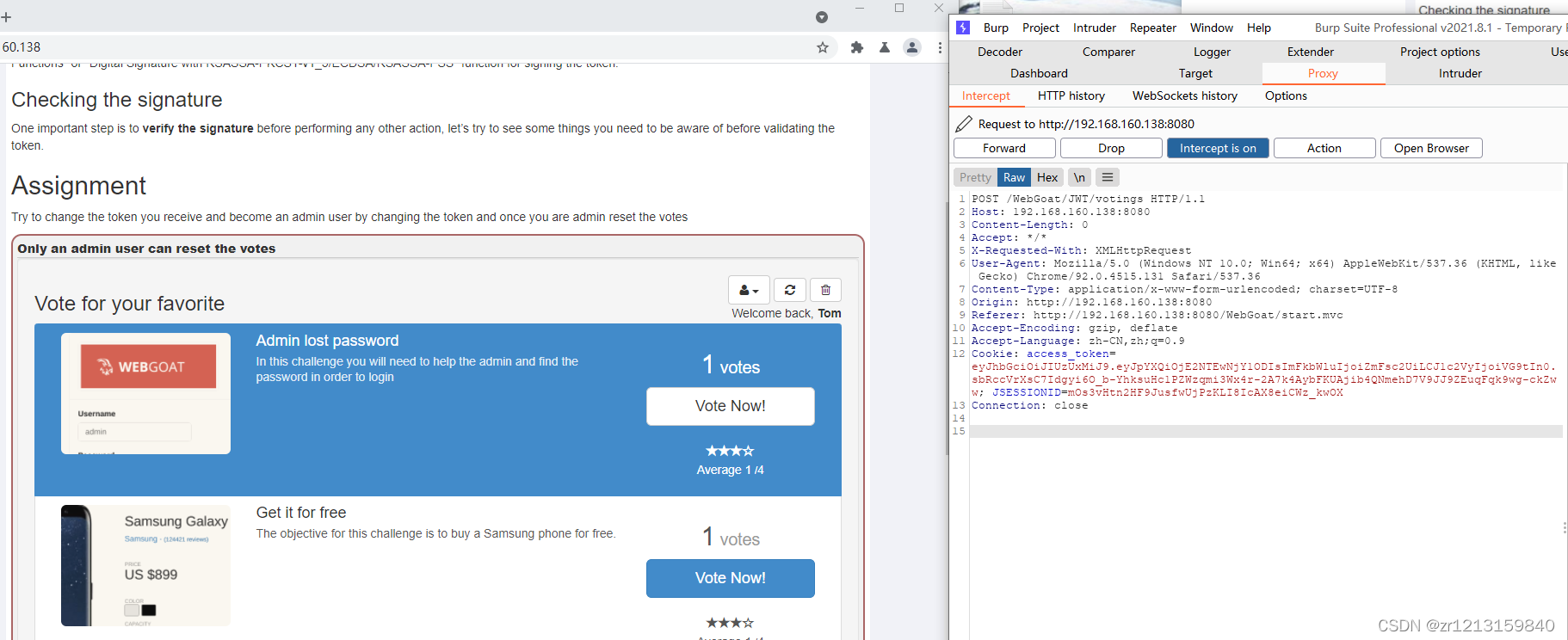1568x640 pixels.
Task: Click the Samsung Galaxy thumbnail image
Action: (x=145, y=565)
